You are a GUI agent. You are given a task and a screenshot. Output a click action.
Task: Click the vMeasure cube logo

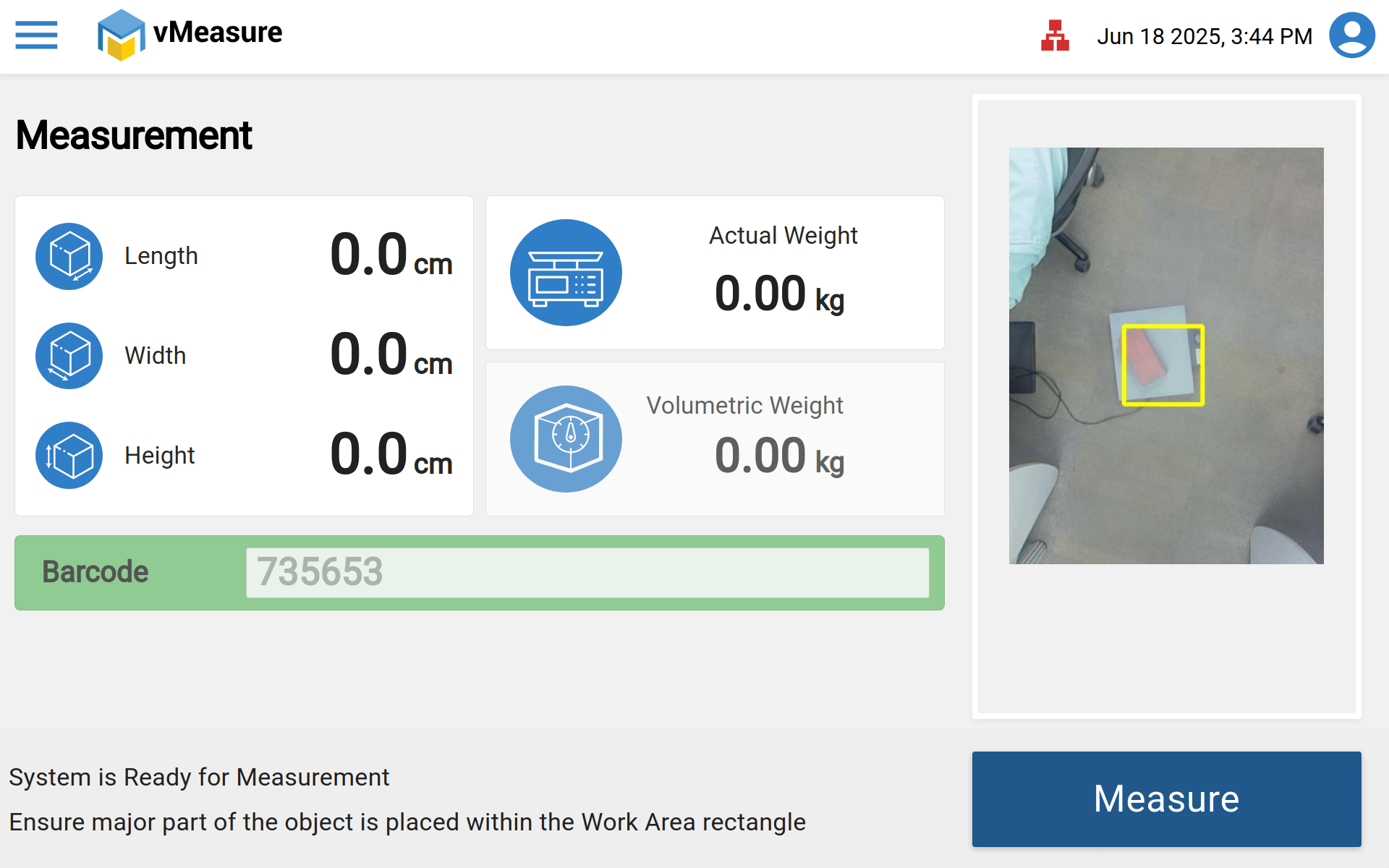120,35
